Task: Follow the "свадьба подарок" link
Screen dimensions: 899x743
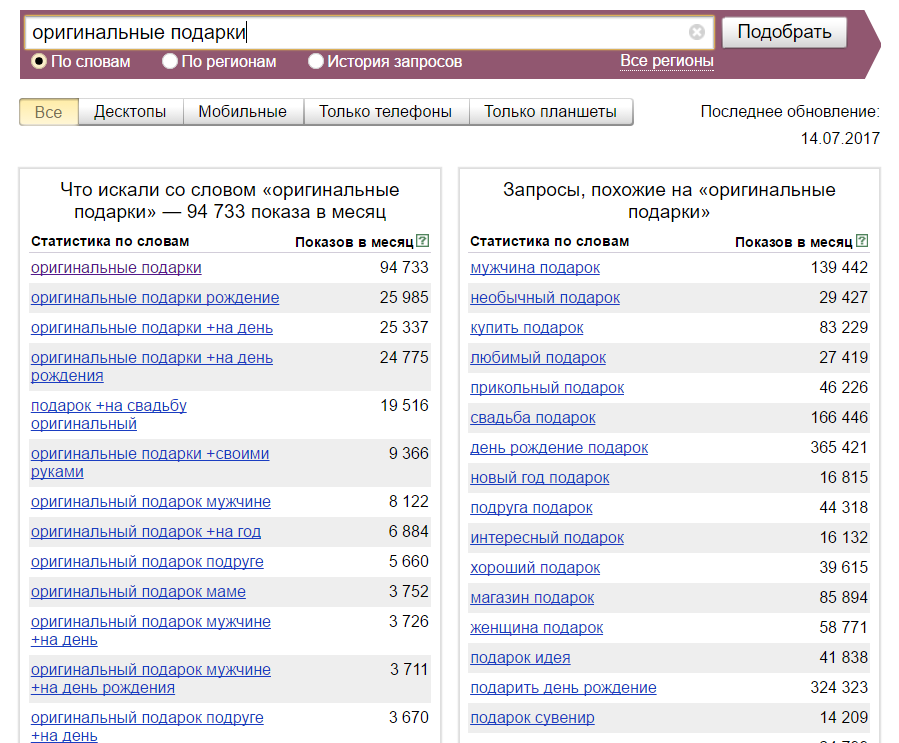Action: click(532, 418)
